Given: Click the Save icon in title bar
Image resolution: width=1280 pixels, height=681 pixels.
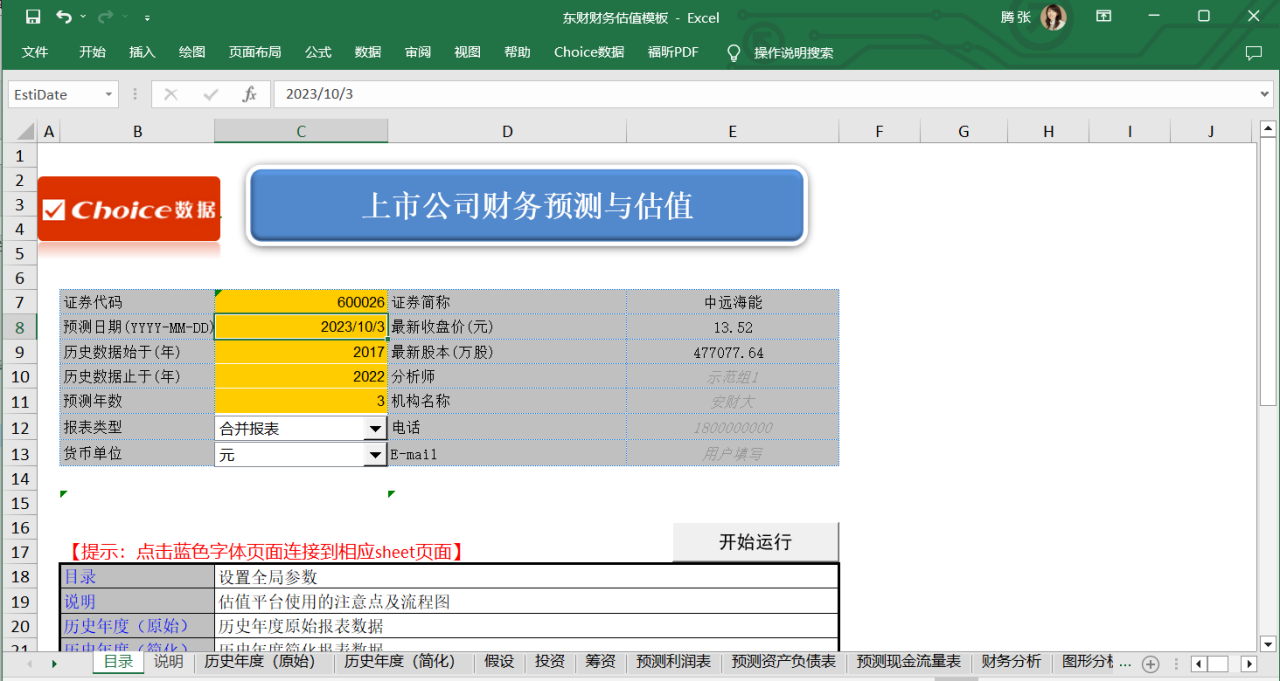Looking at the screenshot, I should coord(33,17).
